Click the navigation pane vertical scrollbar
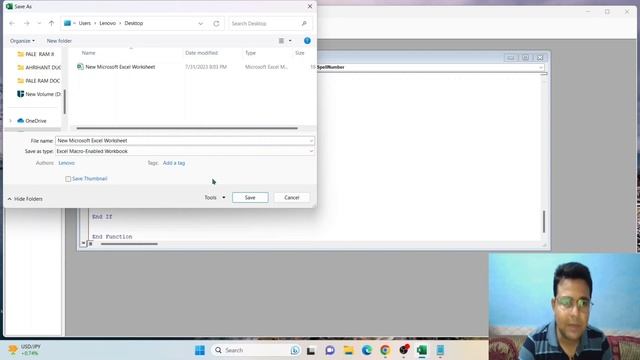640x360 pixels. pos(64,102)
